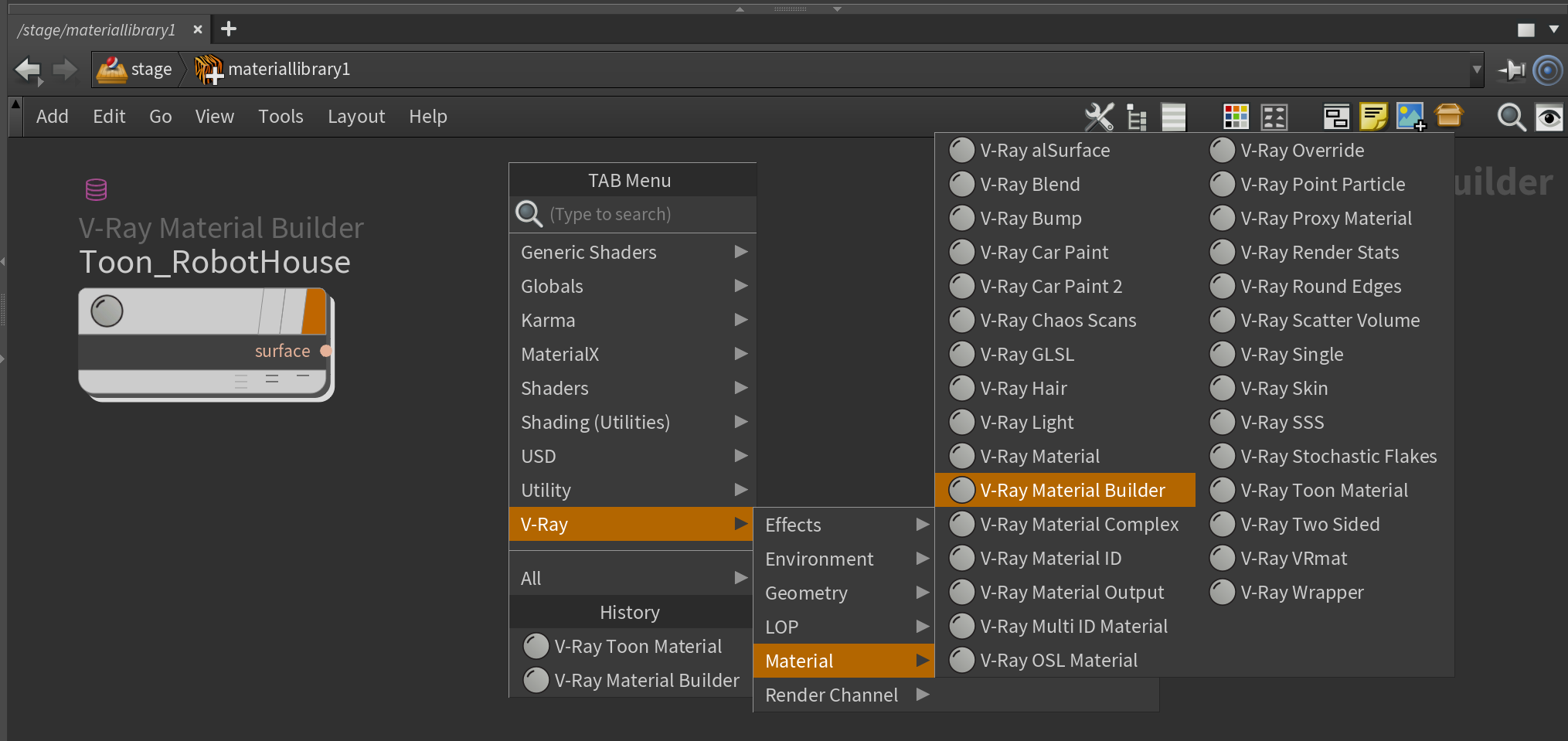The width and height of the screenshot is (1568, 741).
Task: Expand the MaterialX submenu
Action: pos(633,354)
